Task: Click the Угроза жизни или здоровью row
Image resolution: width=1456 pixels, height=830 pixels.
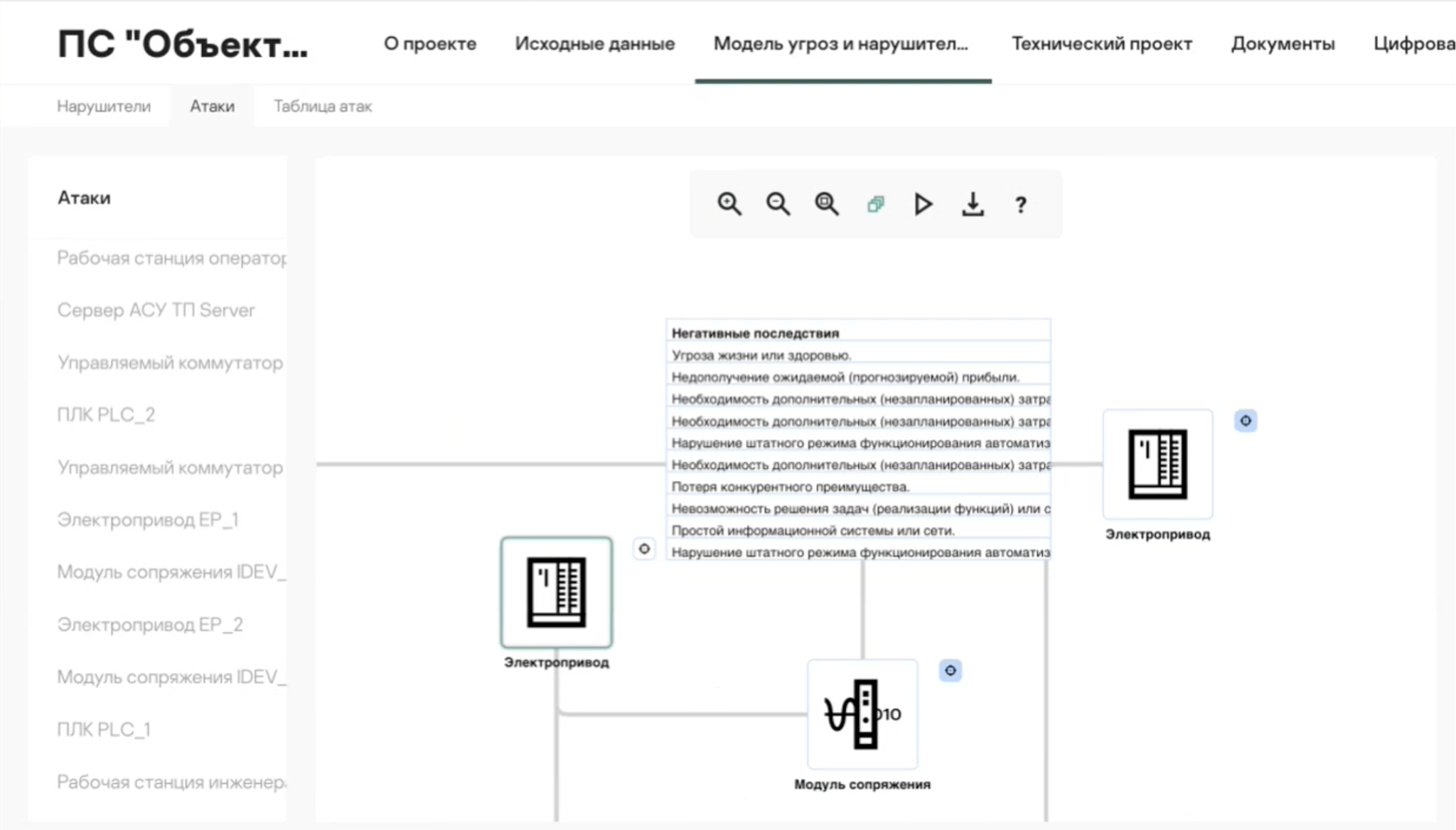Action: [761, 355]
